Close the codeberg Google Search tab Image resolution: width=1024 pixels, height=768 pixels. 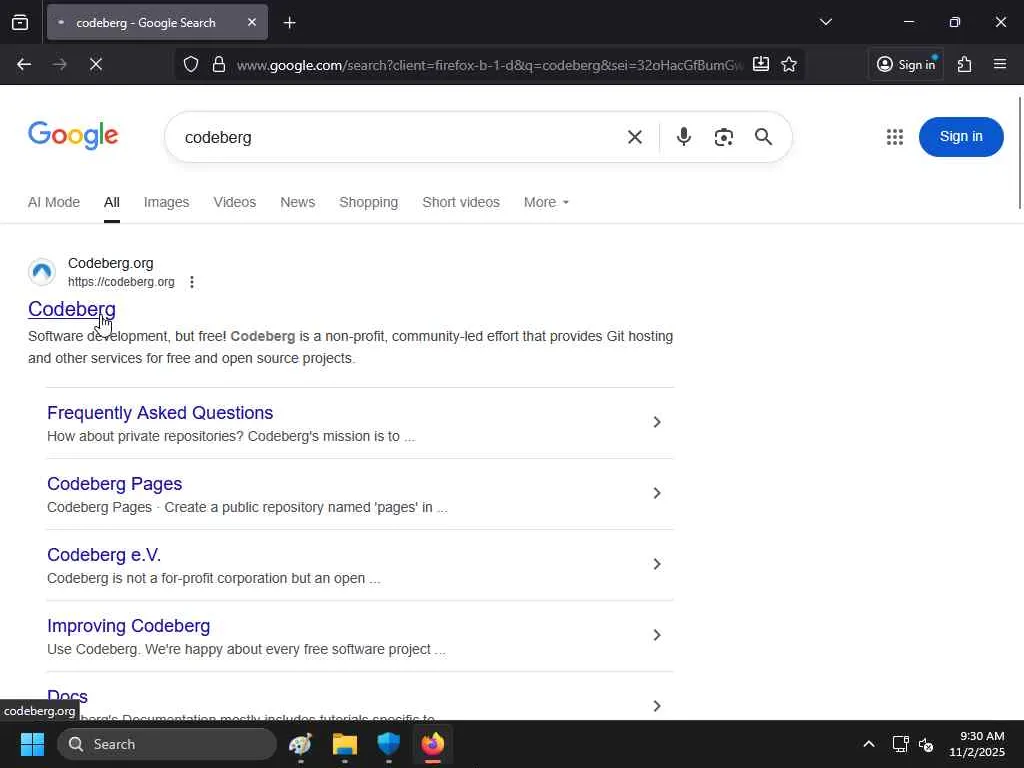pos(252,22)
